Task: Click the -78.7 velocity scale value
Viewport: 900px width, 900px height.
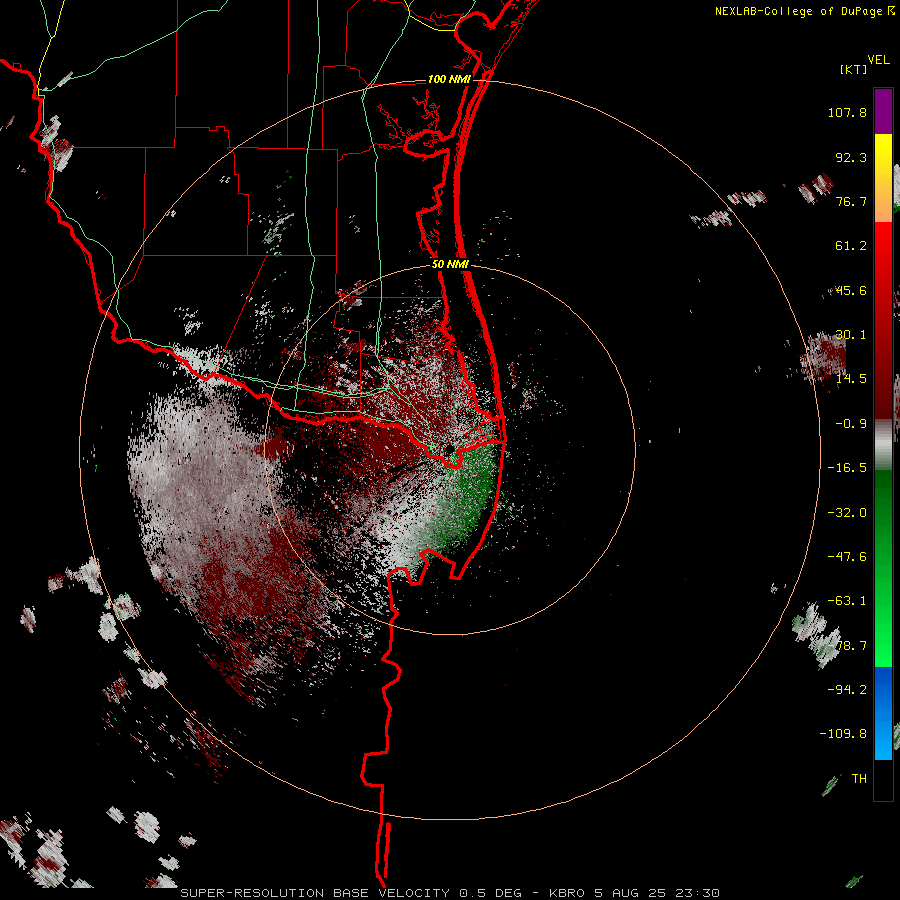Action: [847, 646]
